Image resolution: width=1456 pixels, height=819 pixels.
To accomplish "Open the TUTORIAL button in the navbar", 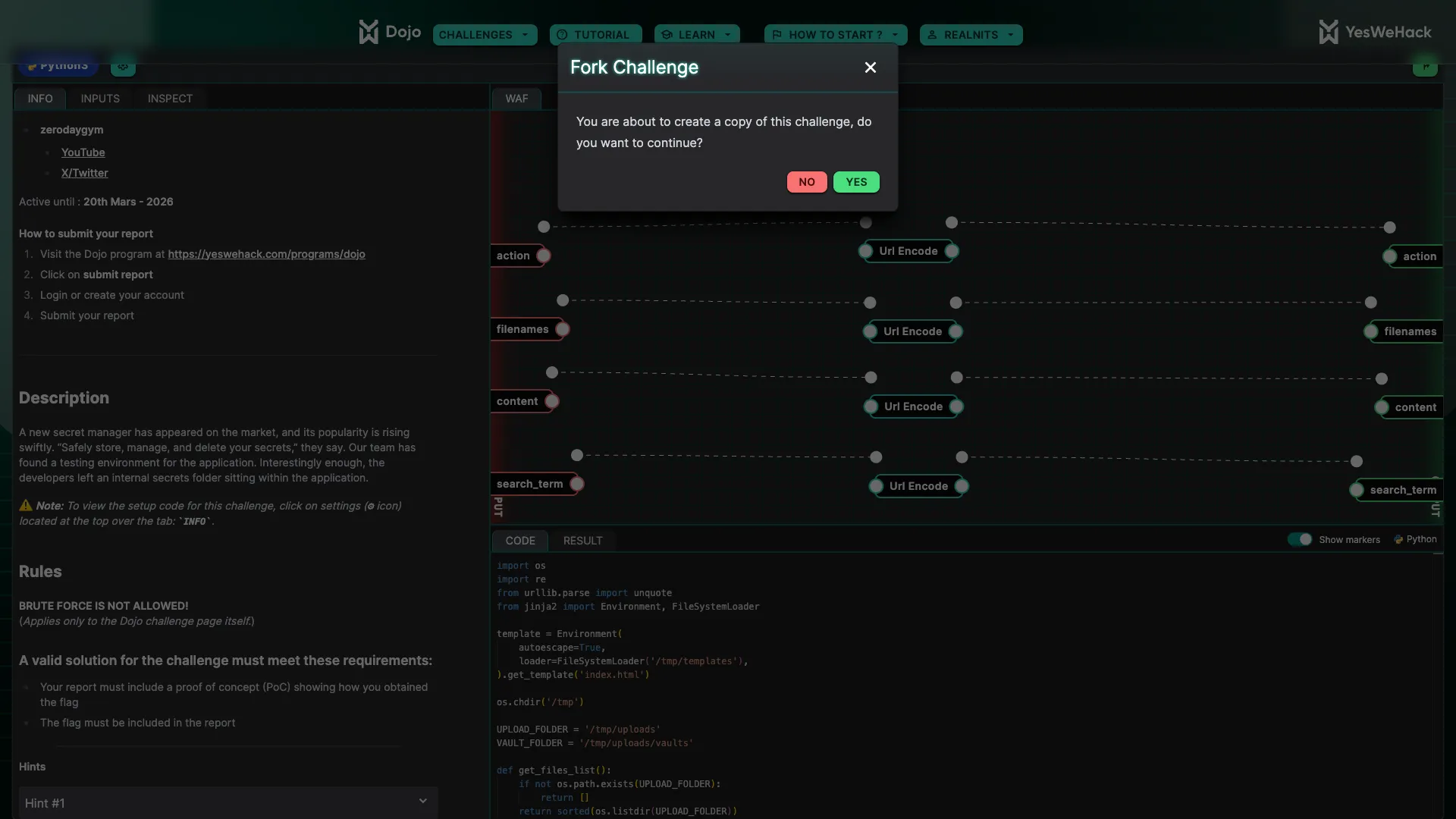I will [x=595, y=35].
